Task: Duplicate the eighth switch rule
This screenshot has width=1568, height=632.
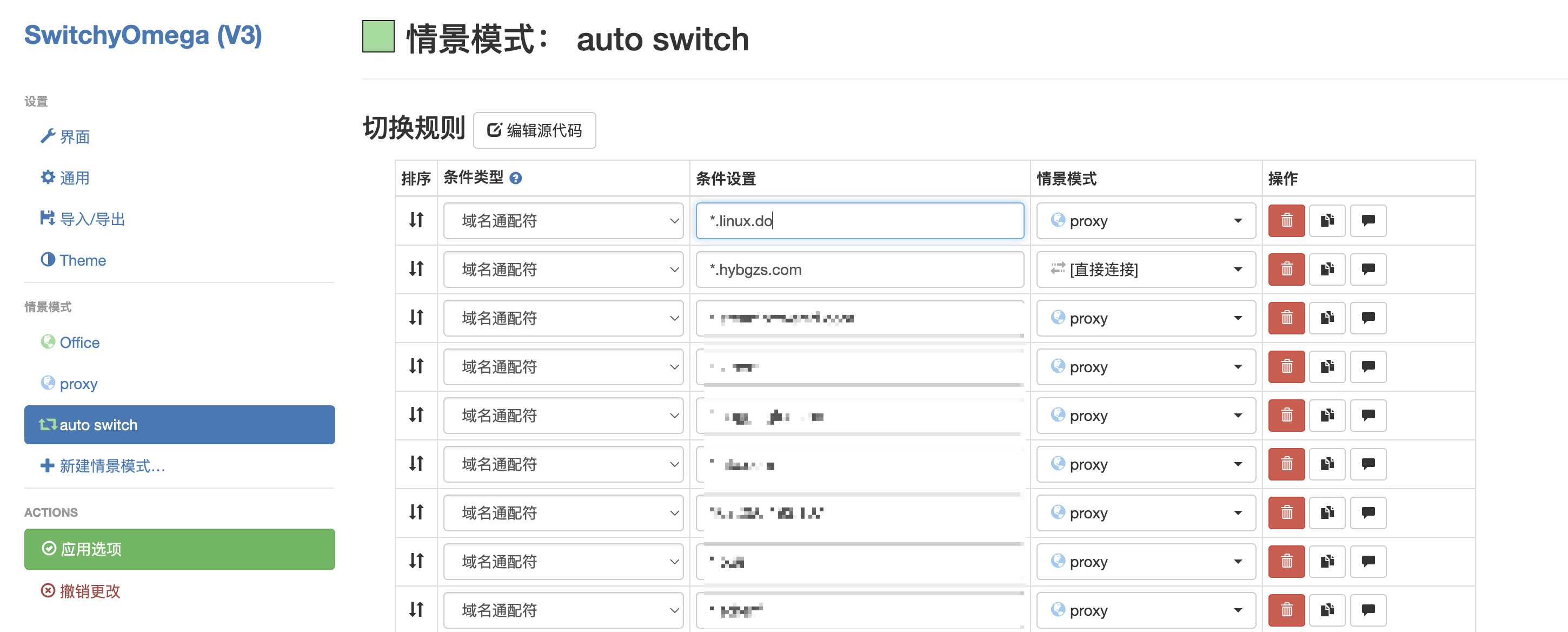Action: pos(1327,561)
